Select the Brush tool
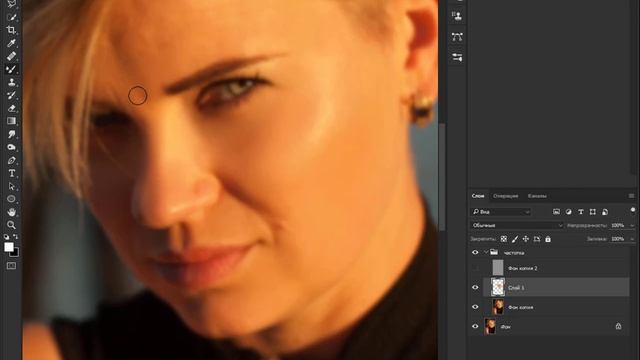This screenshot has height=360, width=640. point(11,69)
